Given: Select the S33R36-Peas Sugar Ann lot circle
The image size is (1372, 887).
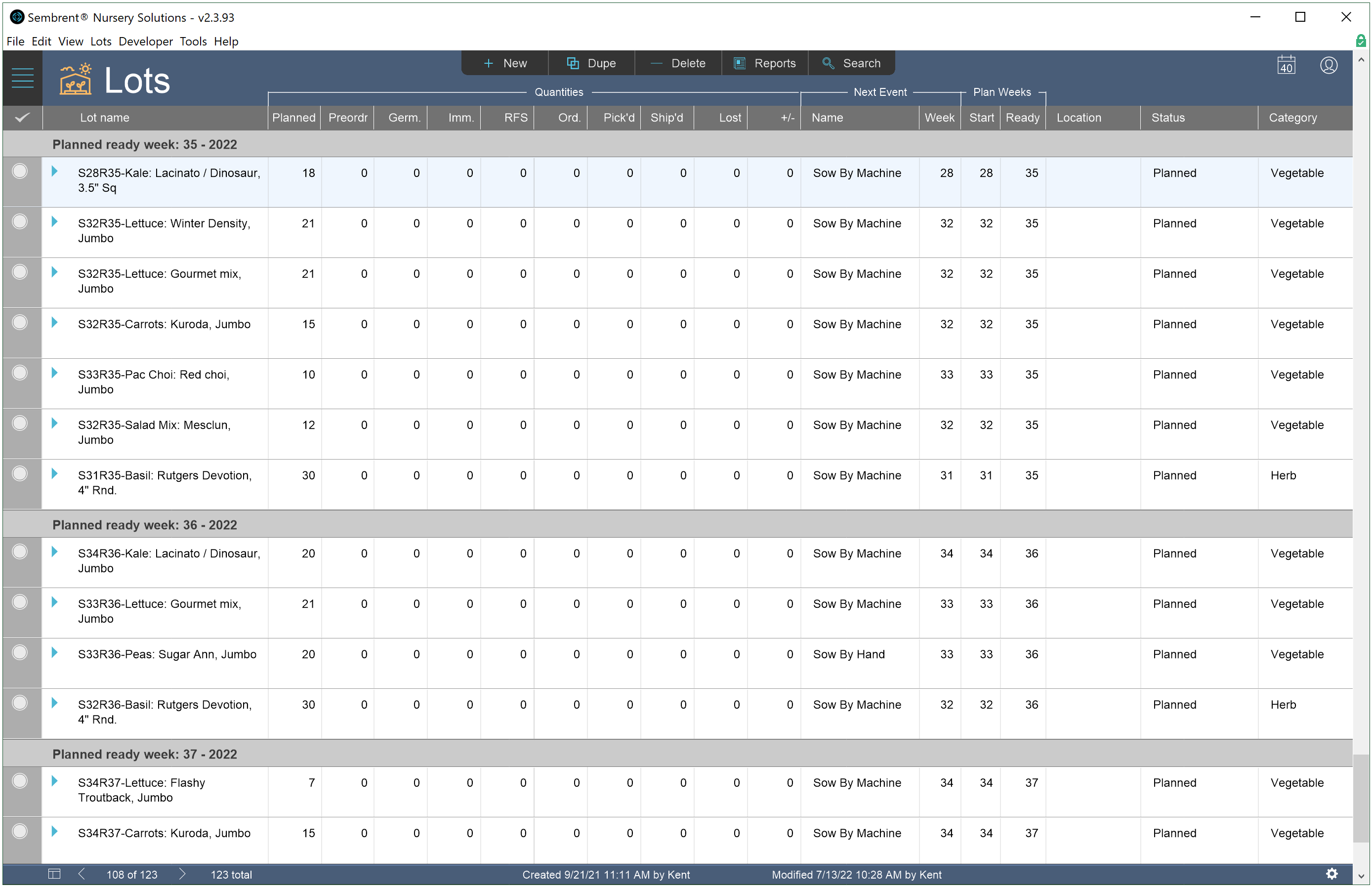Looking at the screenshot, I should tap(20, 653).
